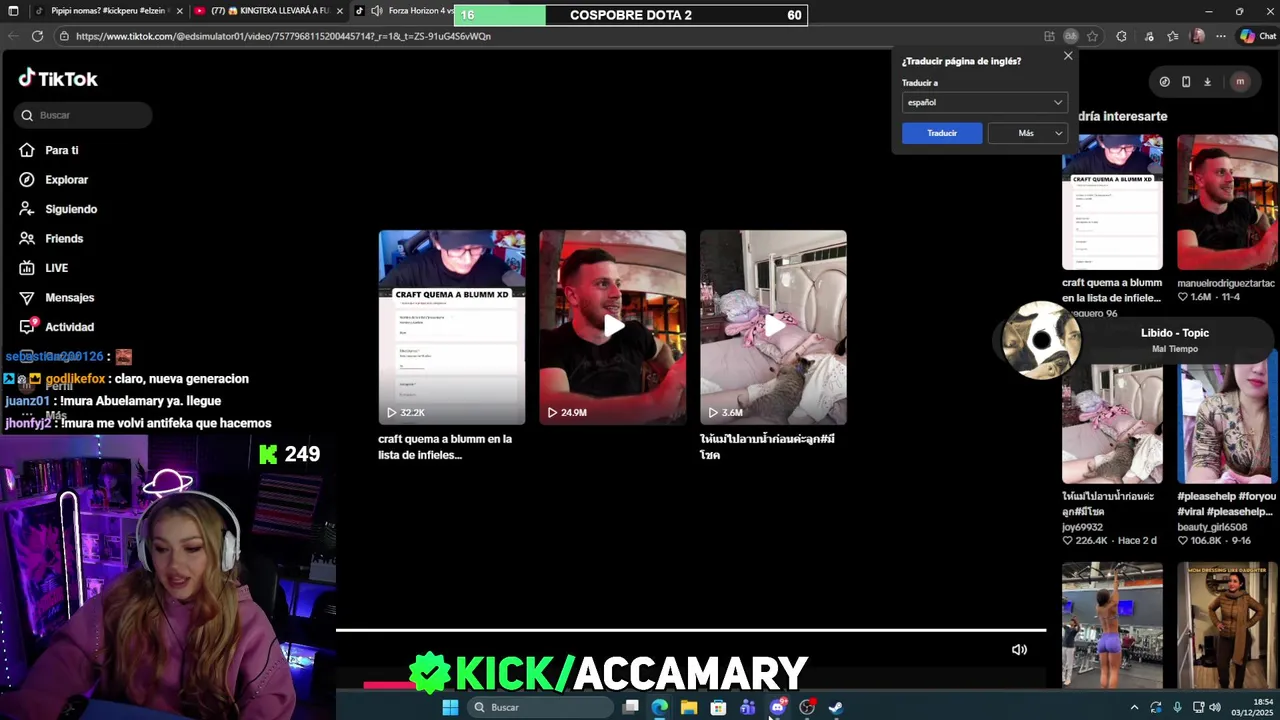Add page to favorites star icon
This screenshot has height=720, width=1280.
(x=1092, y=36)
